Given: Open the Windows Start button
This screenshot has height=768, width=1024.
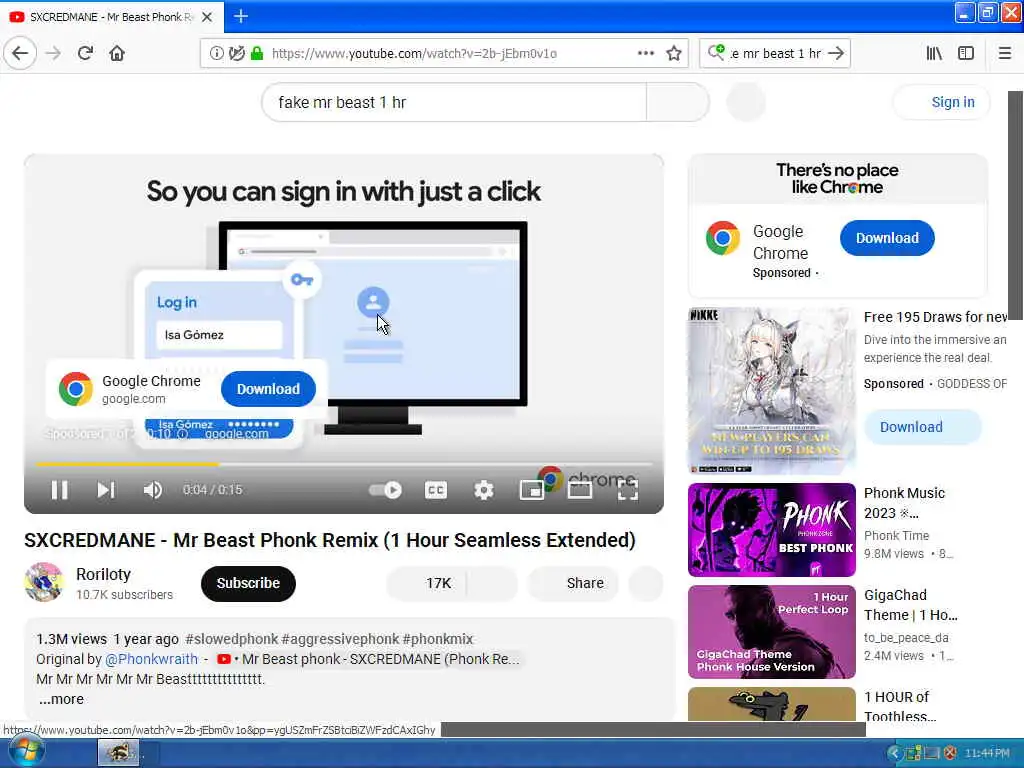Looking at the screenshot, I should [25, 752].
